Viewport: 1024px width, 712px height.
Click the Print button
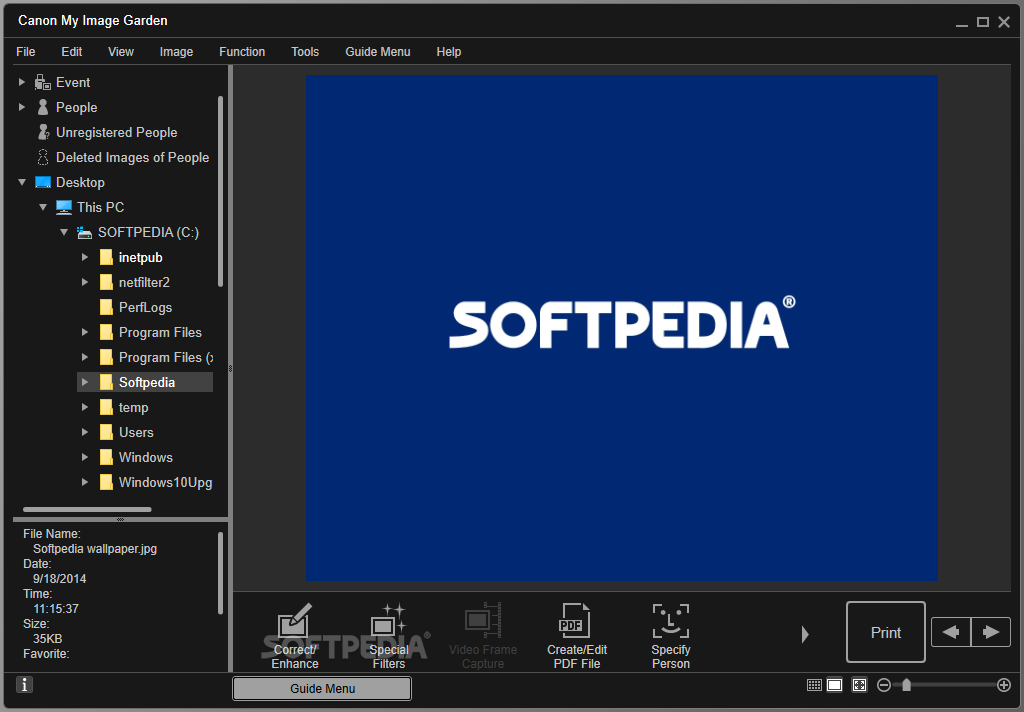click(x=886, y=632)
